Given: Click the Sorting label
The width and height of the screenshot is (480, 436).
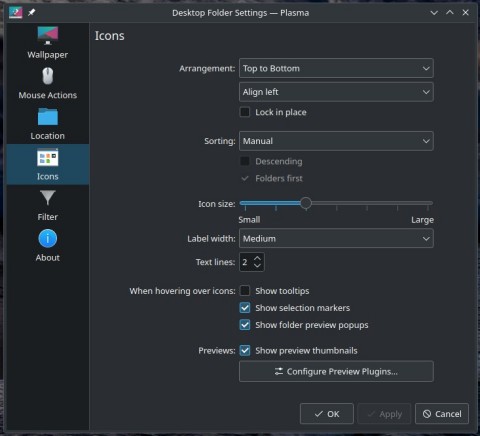Looking at the screenshot, I should 220,141.
